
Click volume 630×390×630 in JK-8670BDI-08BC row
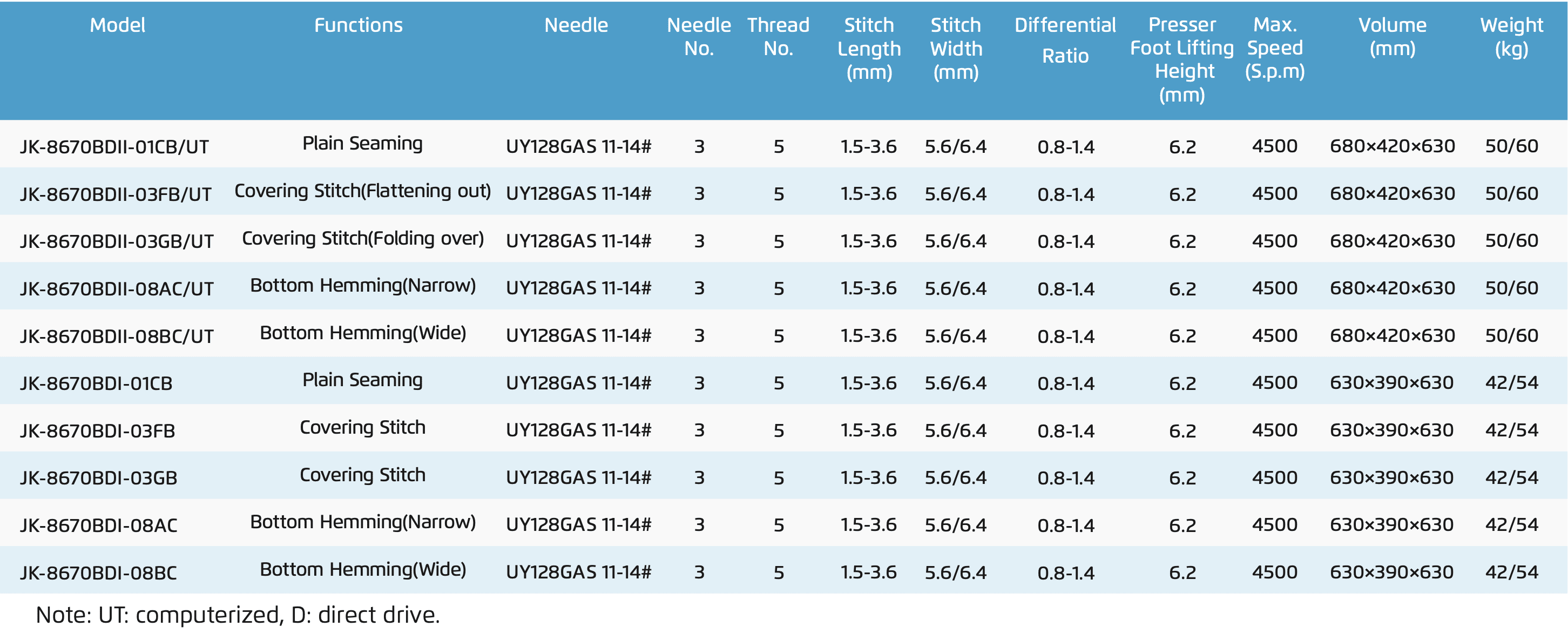1391,572
